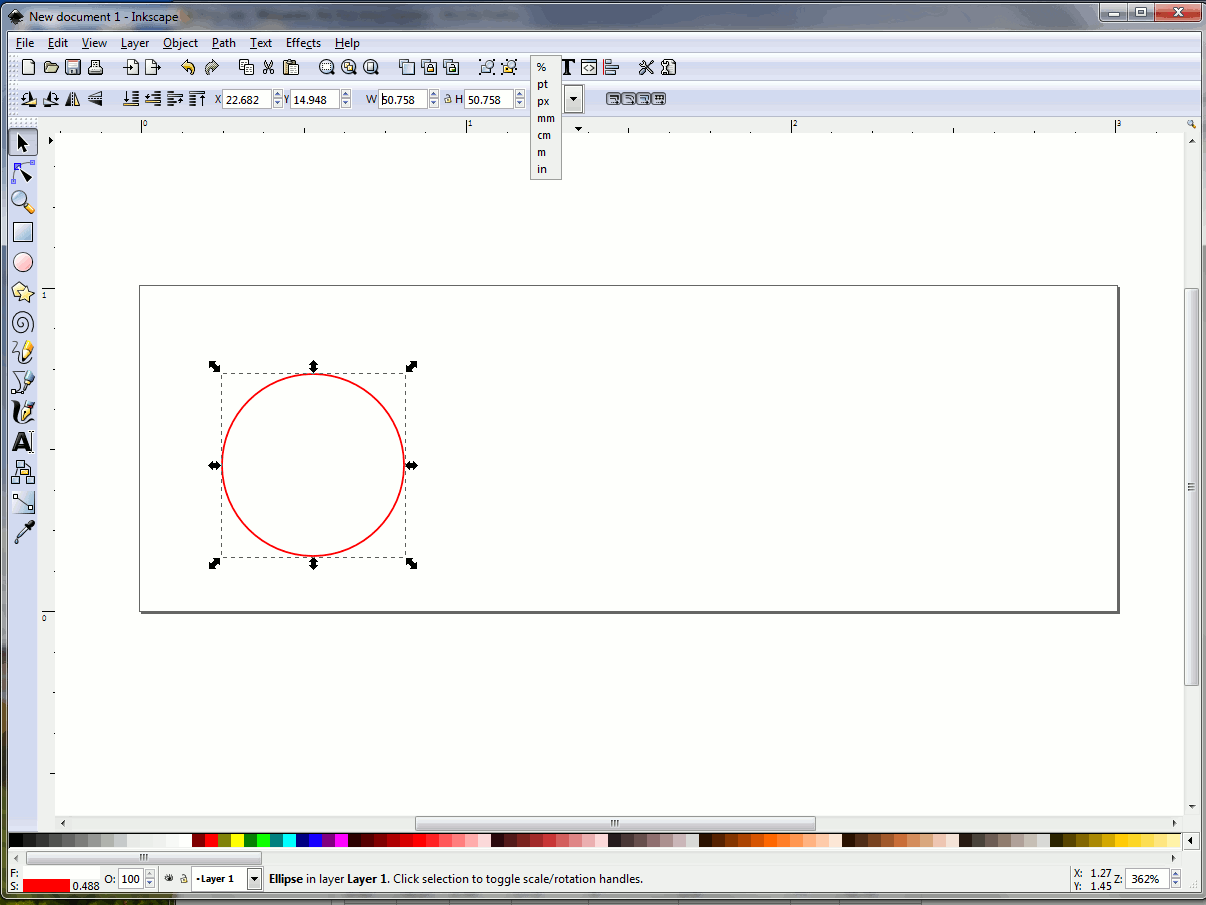
Task: Toggle the Layer 1 lock icon
Action: pos(183,879)
